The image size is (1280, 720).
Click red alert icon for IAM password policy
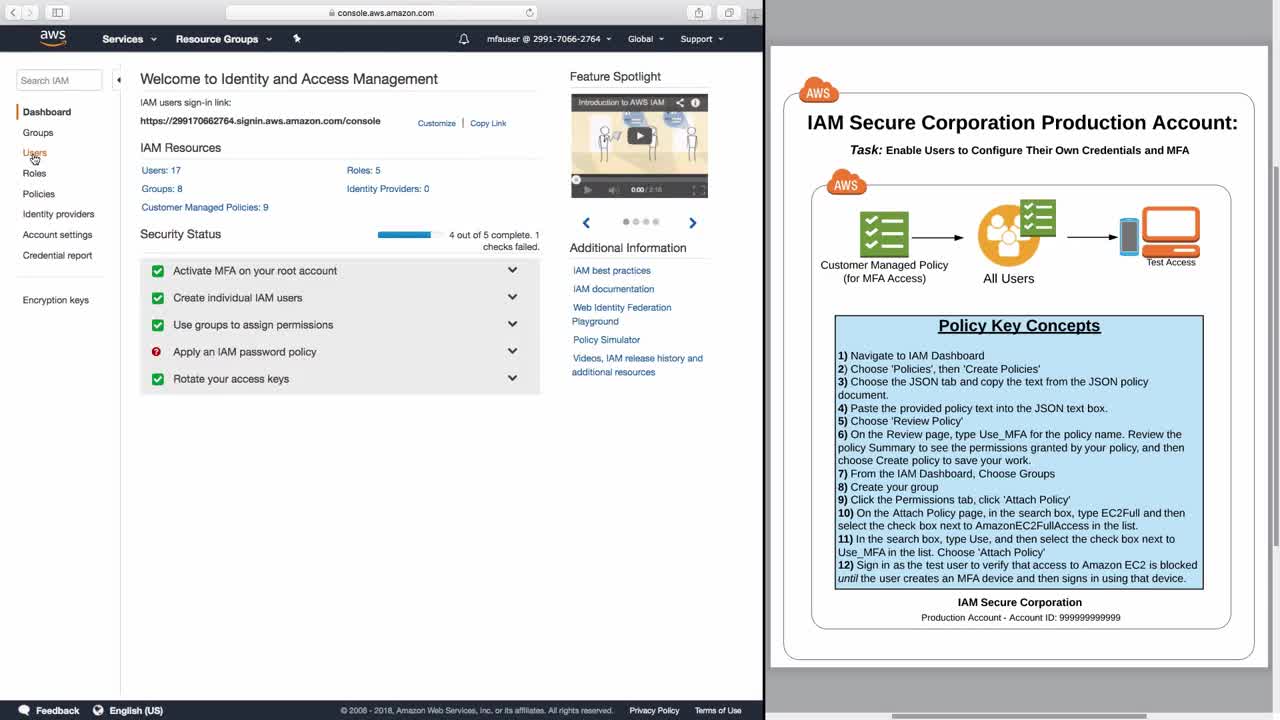pyautogui.click(x=157, y=352)
